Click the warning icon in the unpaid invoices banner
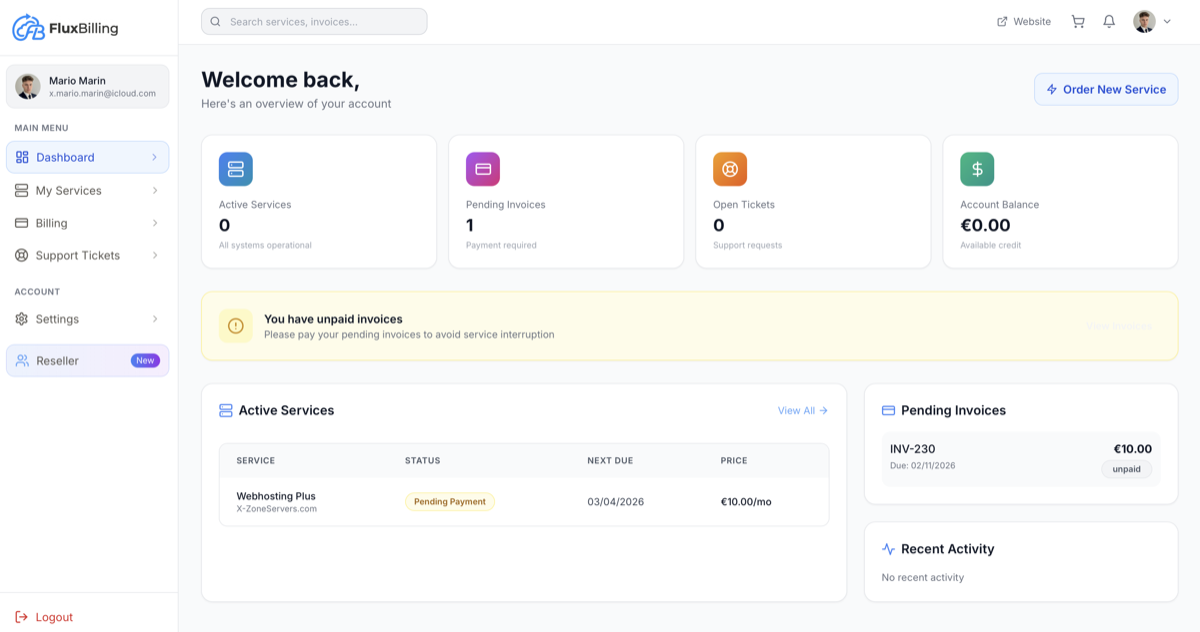Image resolution: width=1200 pixels, height=632 pixels. 235,326
